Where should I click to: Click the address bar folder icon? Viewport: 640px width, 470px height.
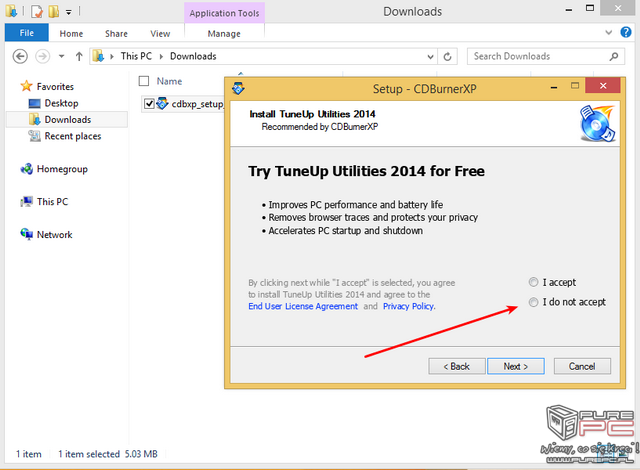(x=98, y=56)
